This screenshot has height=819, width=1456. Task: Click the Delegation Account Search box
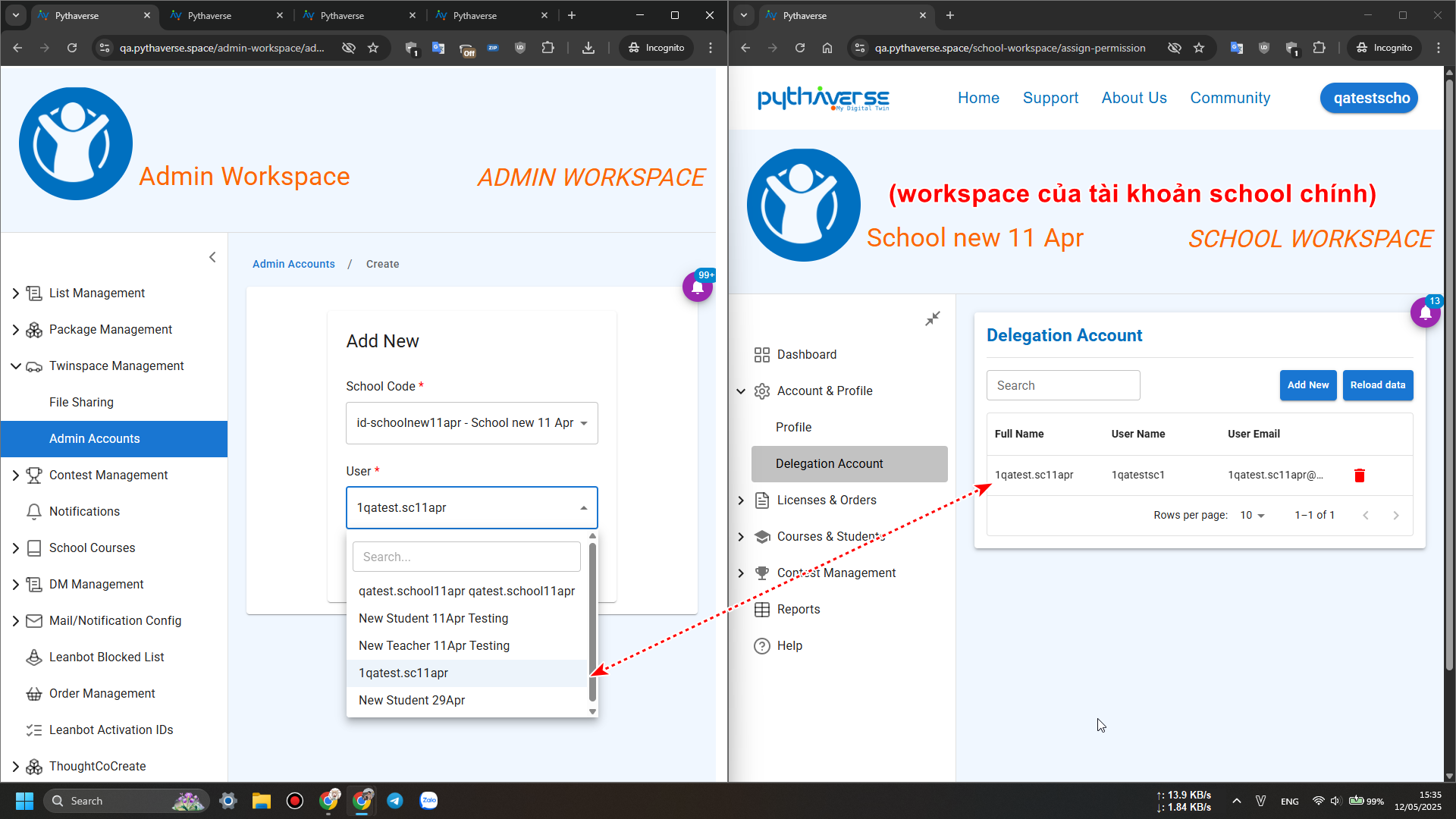point(1063,385)
